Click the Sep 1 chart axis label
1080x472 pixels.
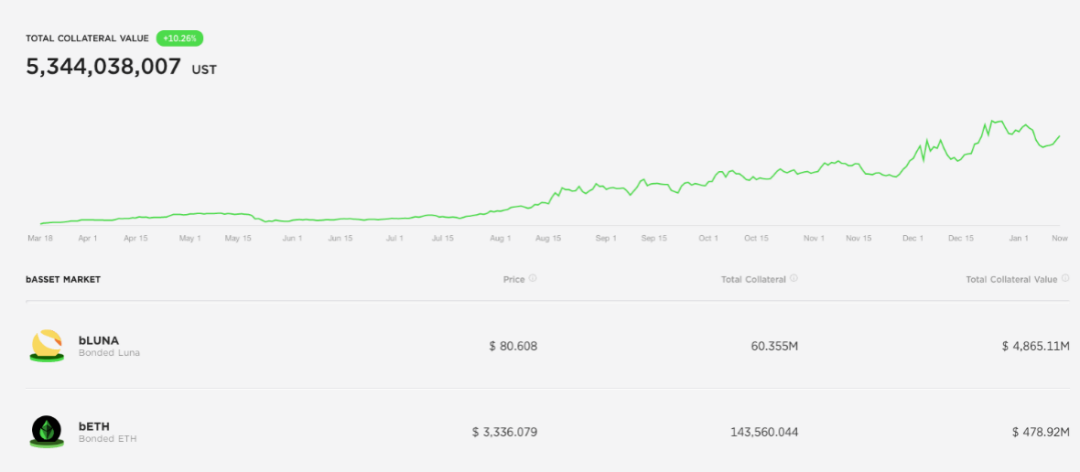coord(605,238)
